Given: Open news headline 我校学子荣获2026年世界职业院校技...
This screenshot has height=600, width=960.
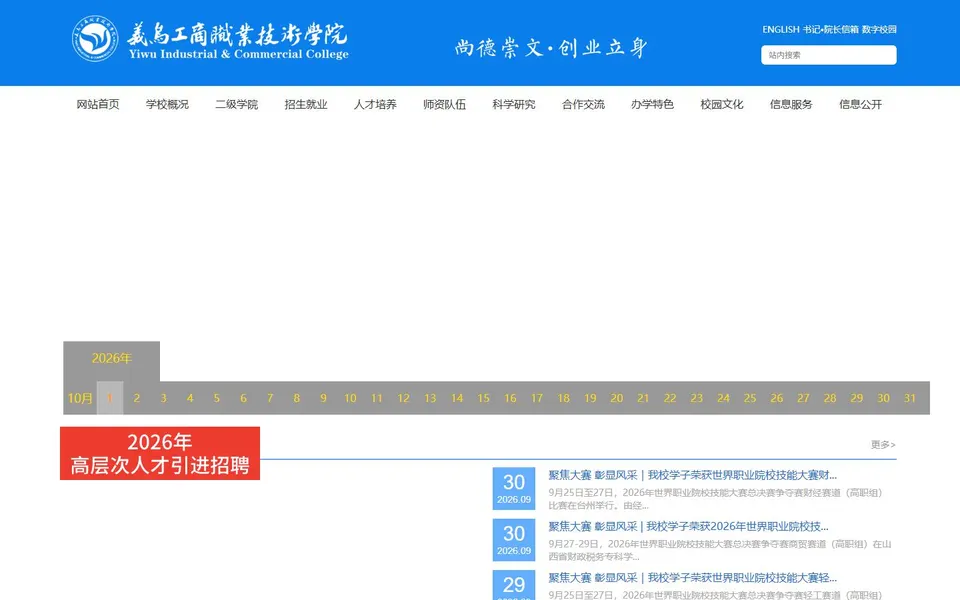Looking at the screenshot, I should point(688,527).
